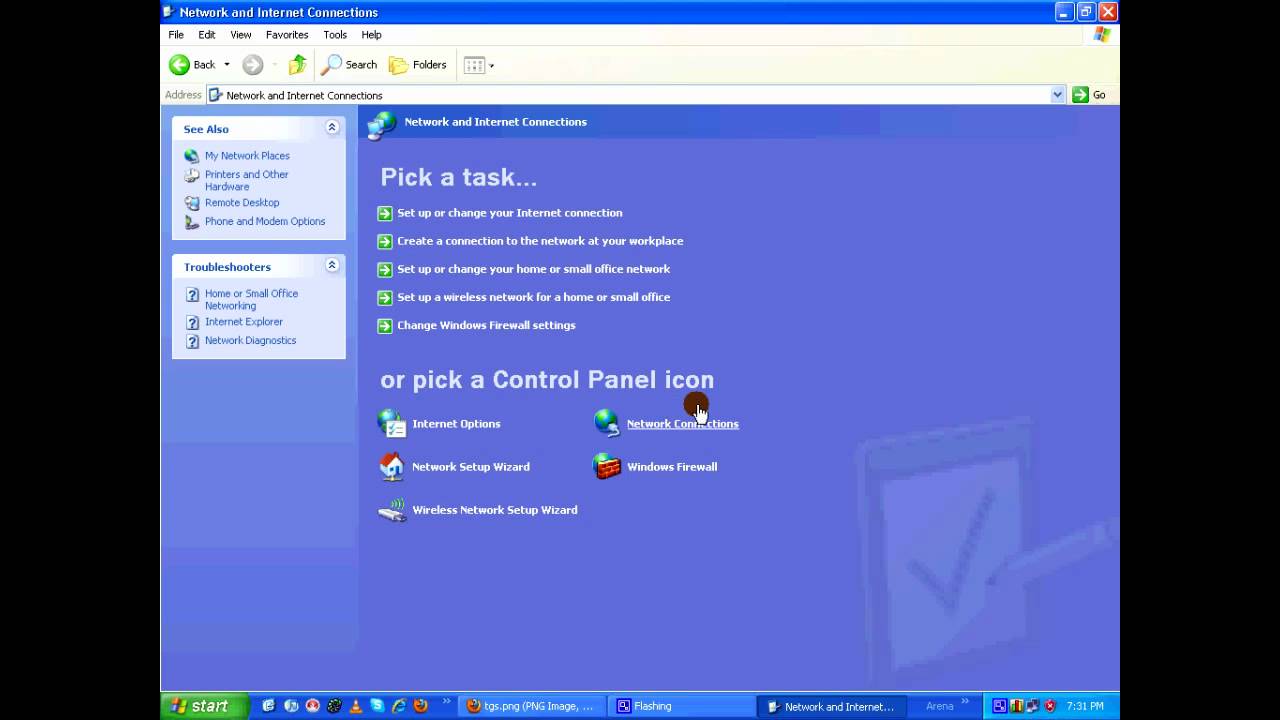Switch to tgs.png taskbar window
Screen dimensions: 1280x720
click(531, 706)
